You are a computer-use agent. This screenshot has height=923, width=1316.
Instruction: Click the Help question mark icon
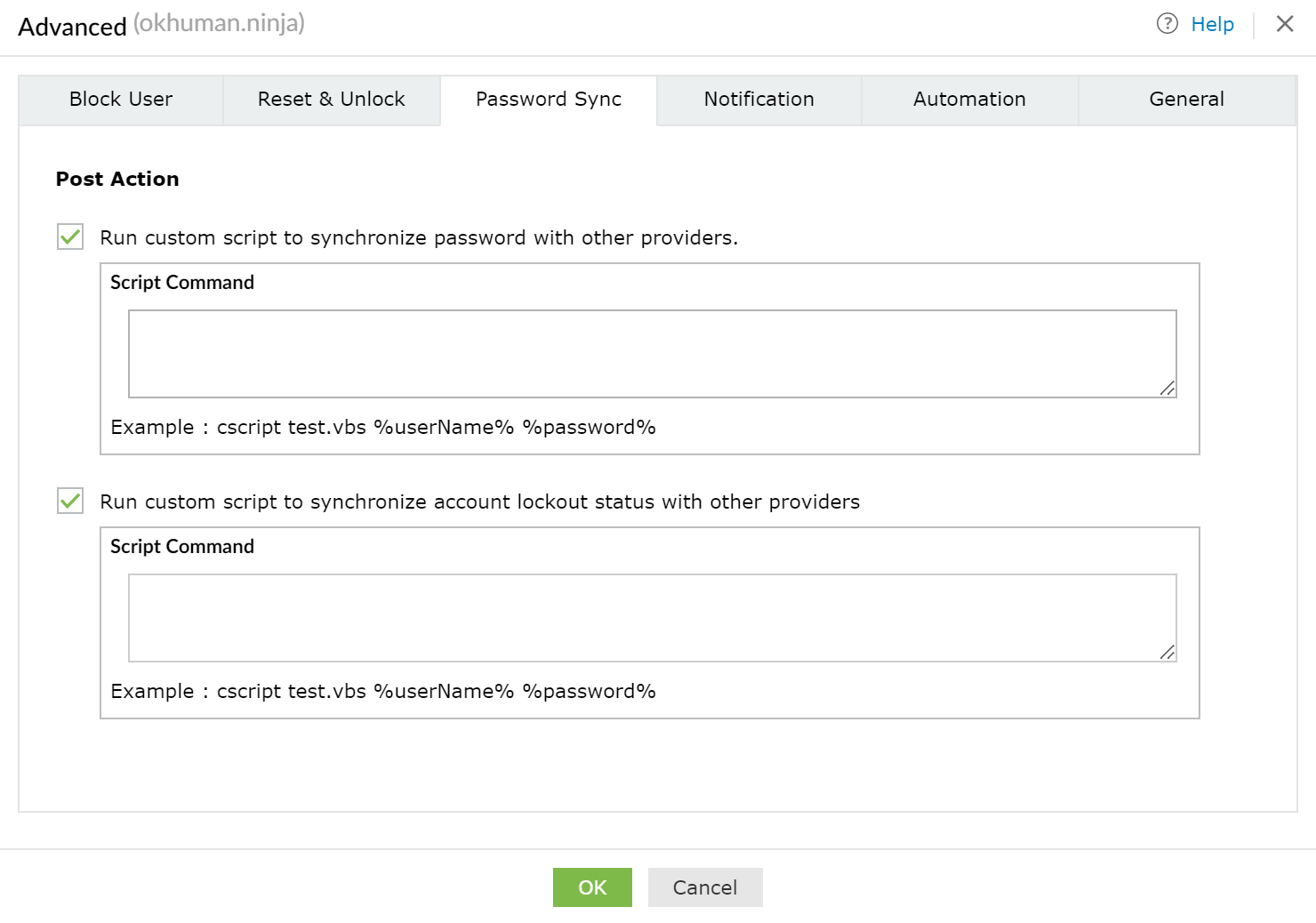tap(1167, 24)
